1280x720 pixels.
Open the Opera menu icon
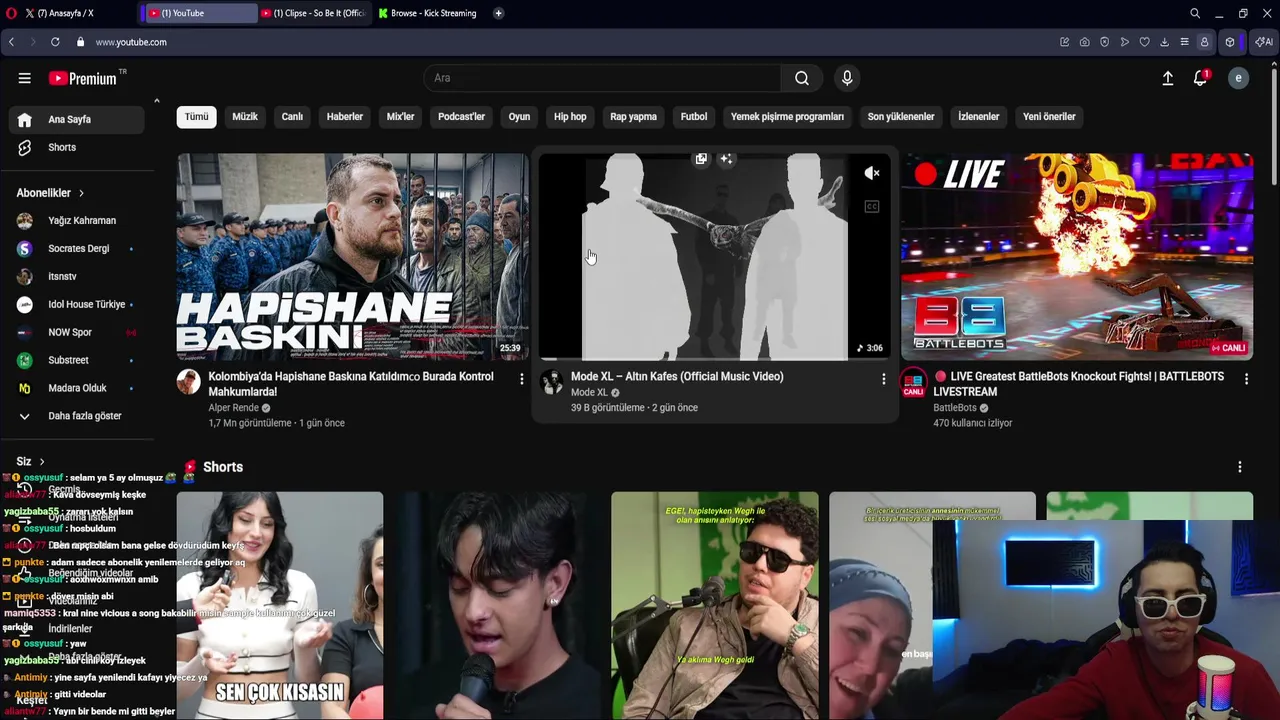pos(12,13)
